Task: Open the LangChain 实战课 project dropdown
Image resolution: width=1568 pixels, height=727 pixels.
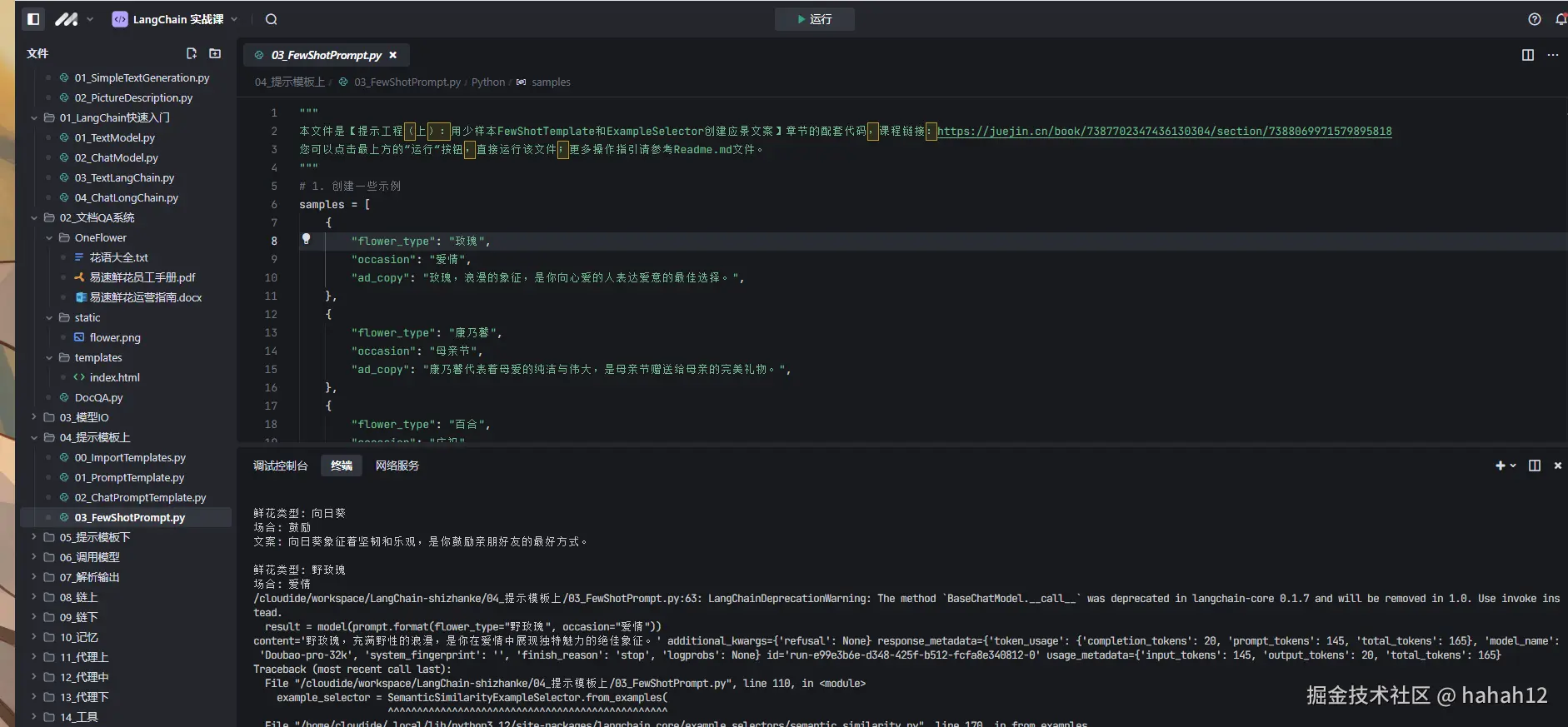Action: point(175,19)
